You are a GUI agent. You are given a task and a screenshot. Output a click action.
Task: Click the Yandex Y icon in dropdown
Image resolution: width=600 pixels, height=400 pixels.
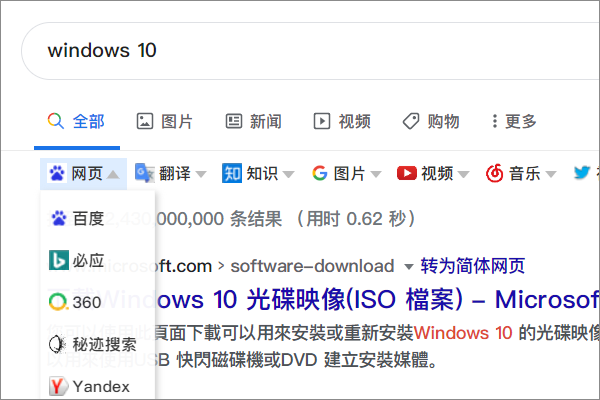(58, 386)
